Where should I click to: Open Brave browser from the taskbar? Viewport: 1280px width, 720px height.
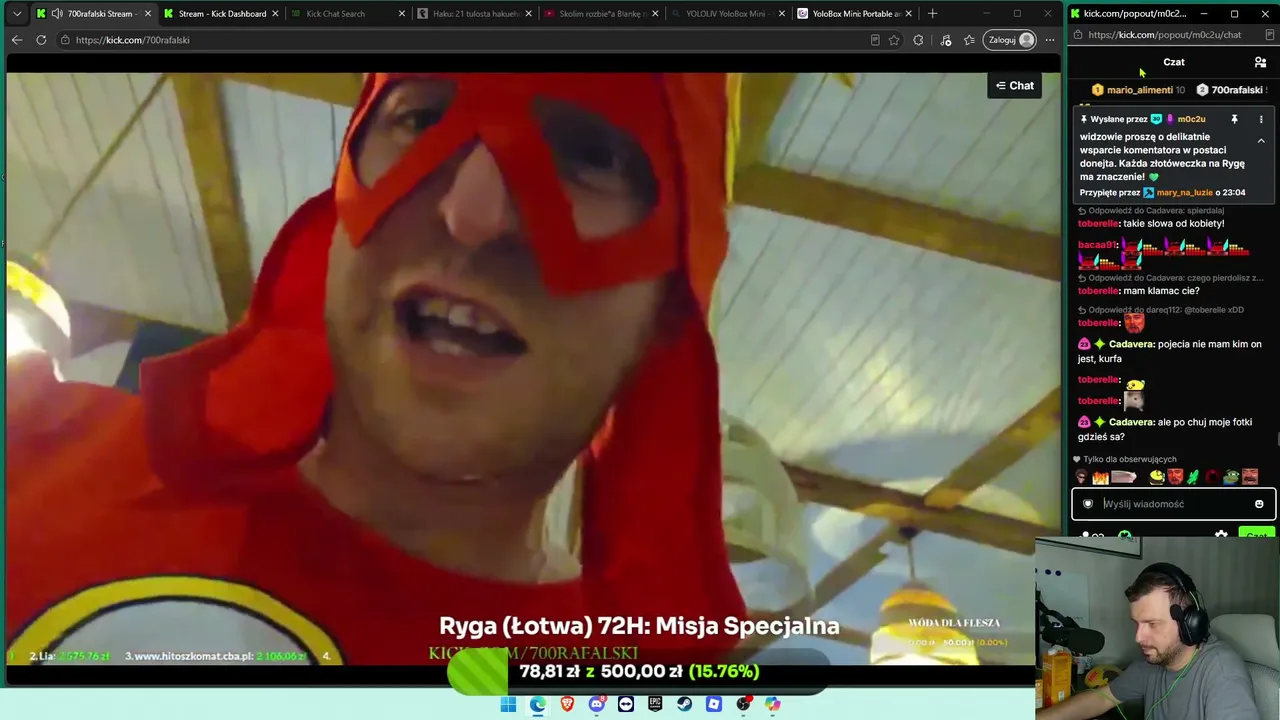coord(567,704)
